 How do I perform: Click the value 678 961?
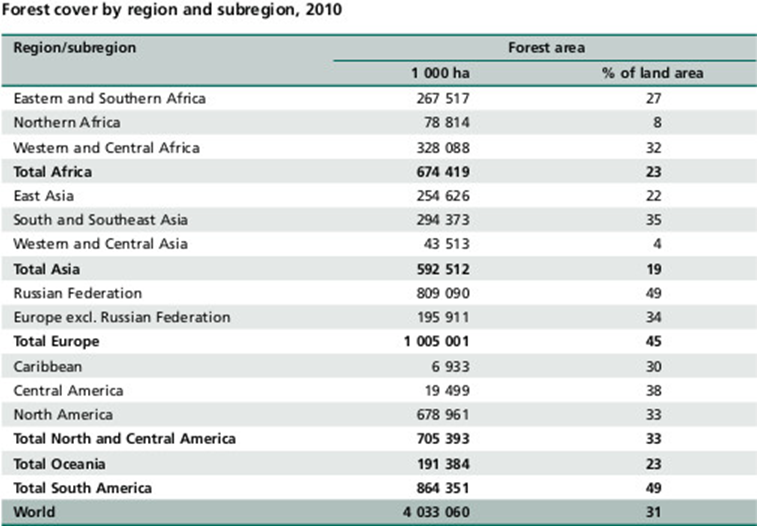click(443, 415)
